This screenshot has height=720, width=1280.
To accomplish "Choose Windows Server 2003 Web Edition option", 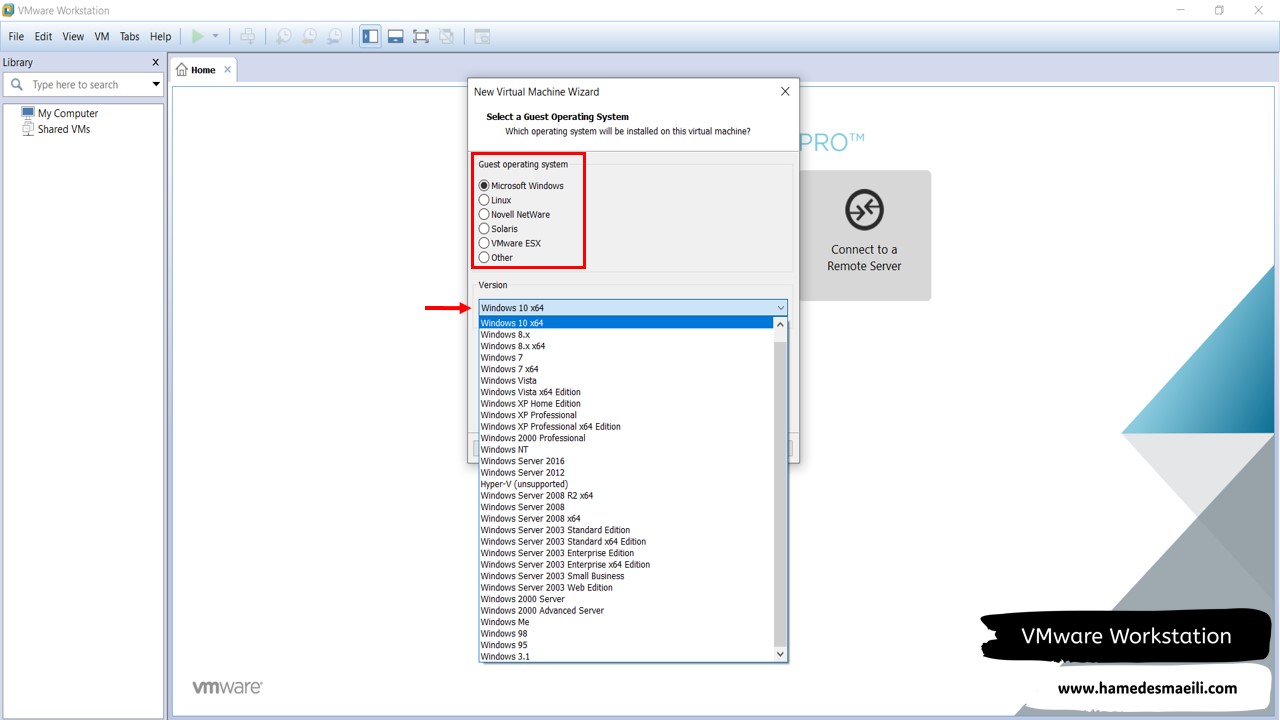I will 626,588.
